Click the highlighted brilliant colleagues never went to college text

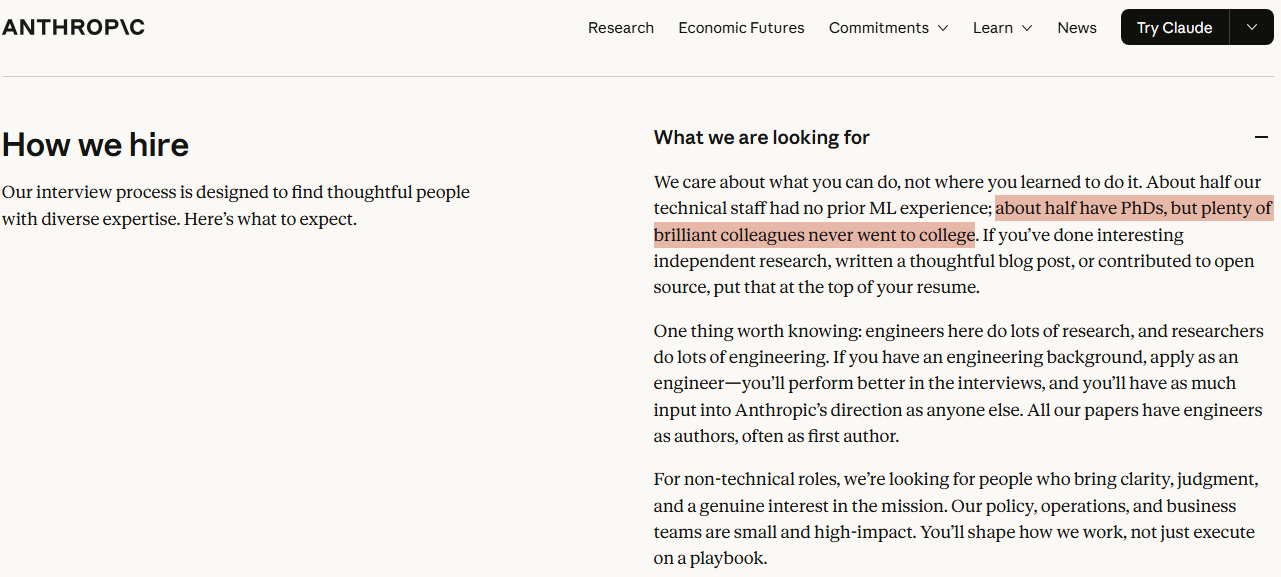point(814,235)
